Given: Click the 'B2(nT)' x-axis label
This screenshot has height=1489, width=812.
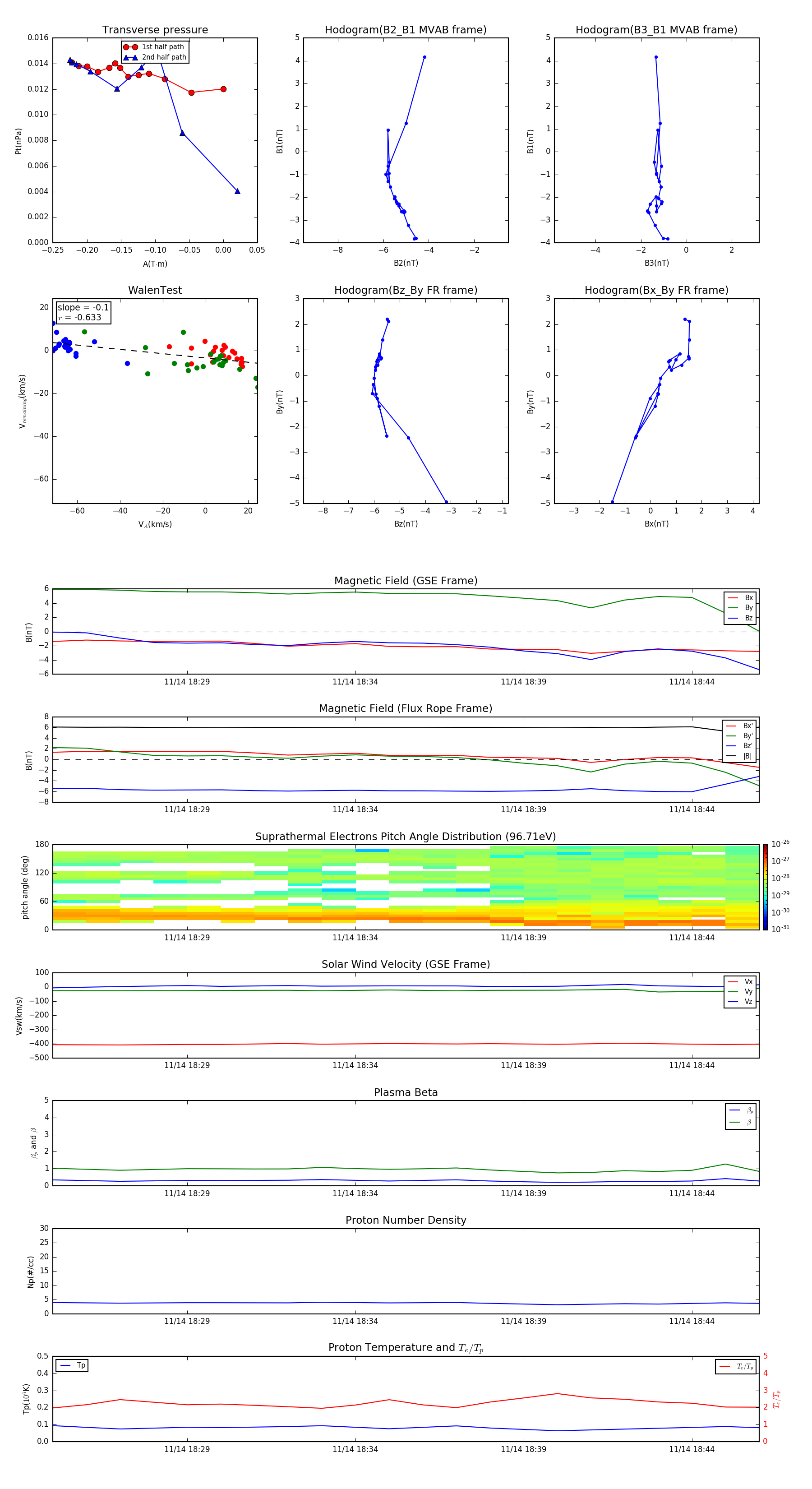Looking at the screenshot, I should tap(406, 263).
